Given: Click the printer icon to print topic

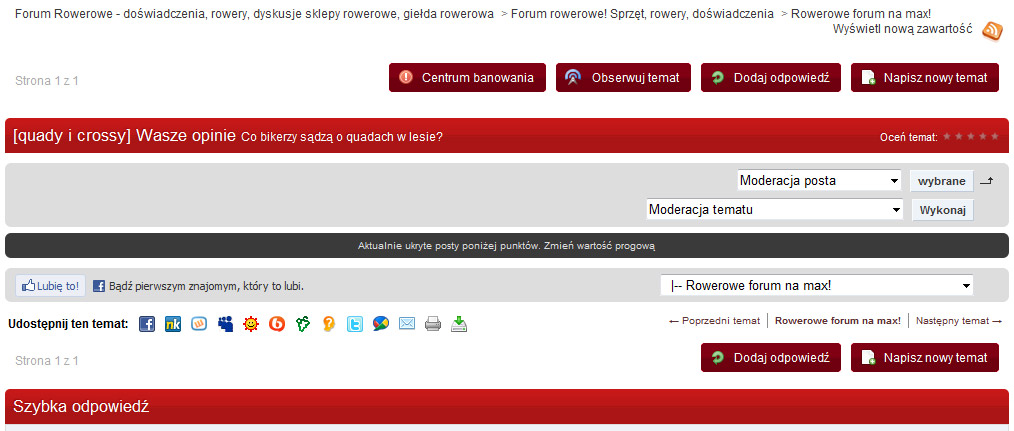Looking at the screenshot, I should point(433,324).
